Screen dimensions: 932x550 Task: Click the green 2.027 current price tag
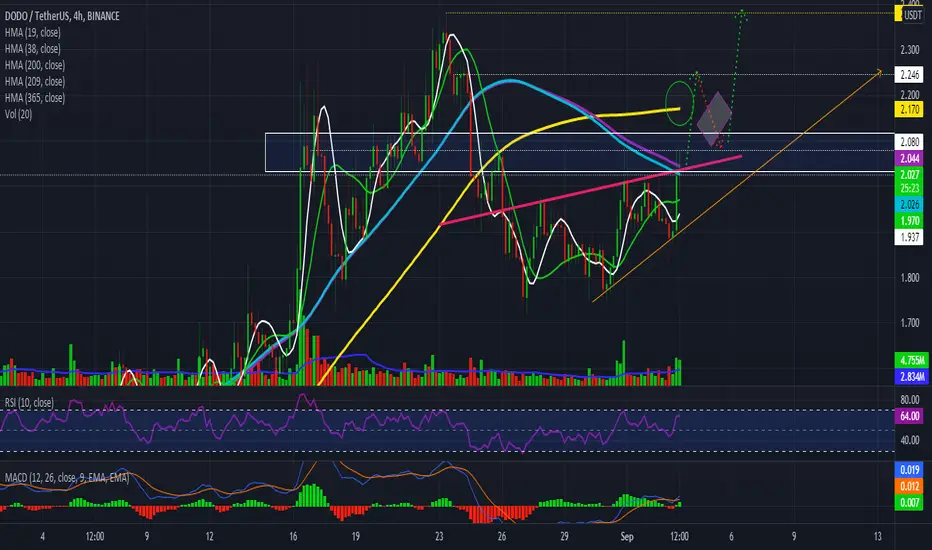coord(909,175)
